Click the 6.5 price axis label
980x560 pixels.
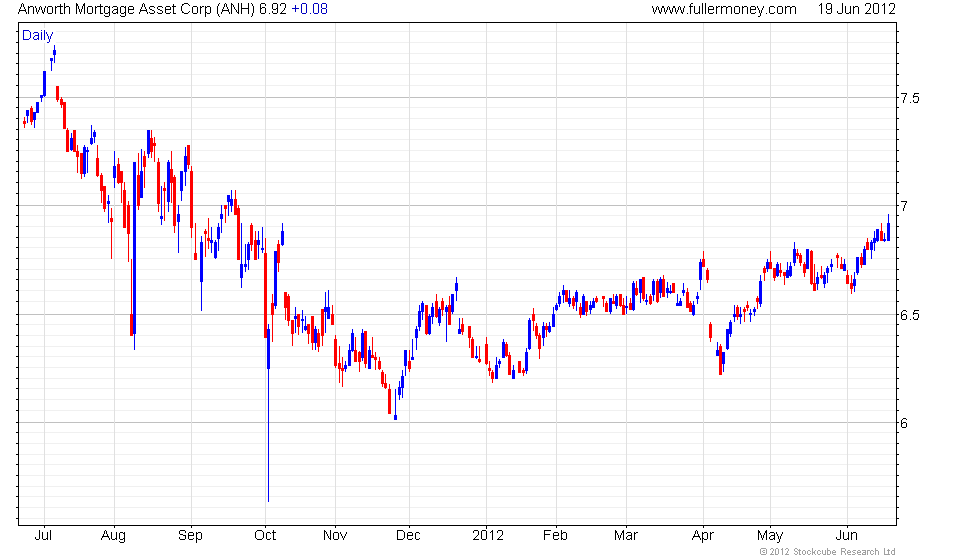tap(909, 315)
